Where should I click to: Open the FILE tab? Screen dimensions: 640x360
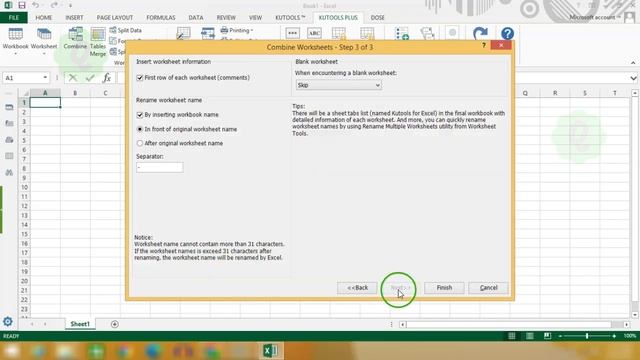click(x=14, y=18)
